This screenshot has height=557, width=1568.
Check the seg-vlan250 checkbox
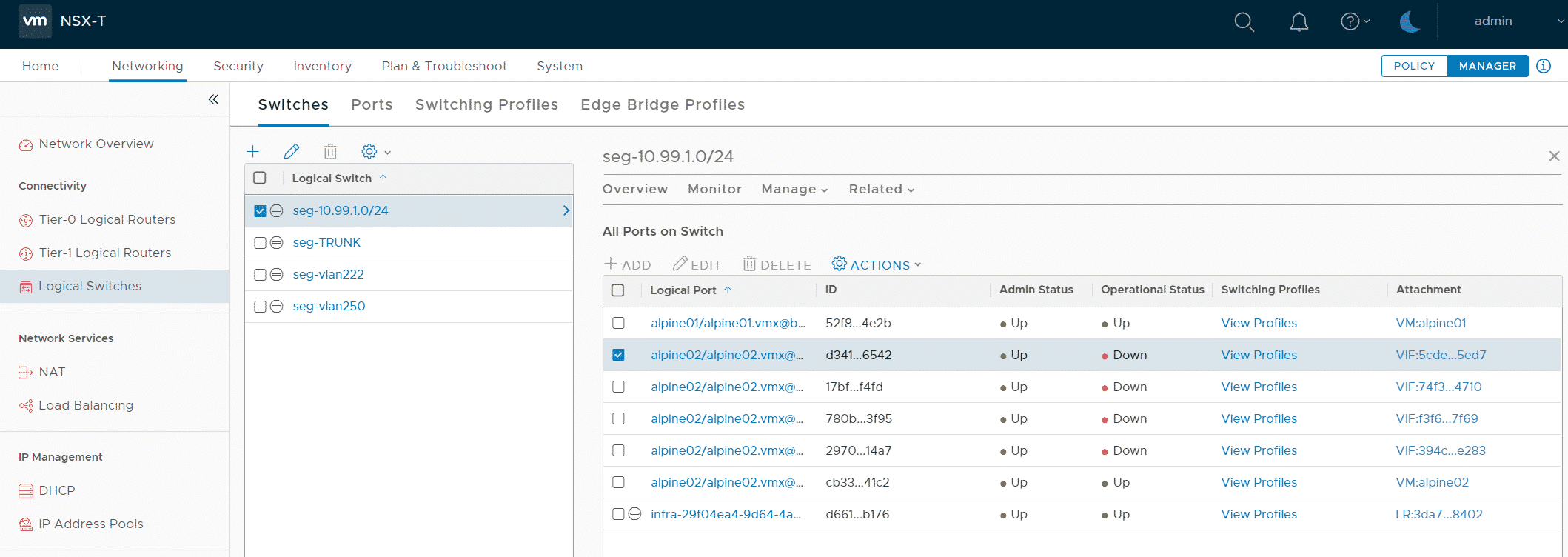(260, 307)
